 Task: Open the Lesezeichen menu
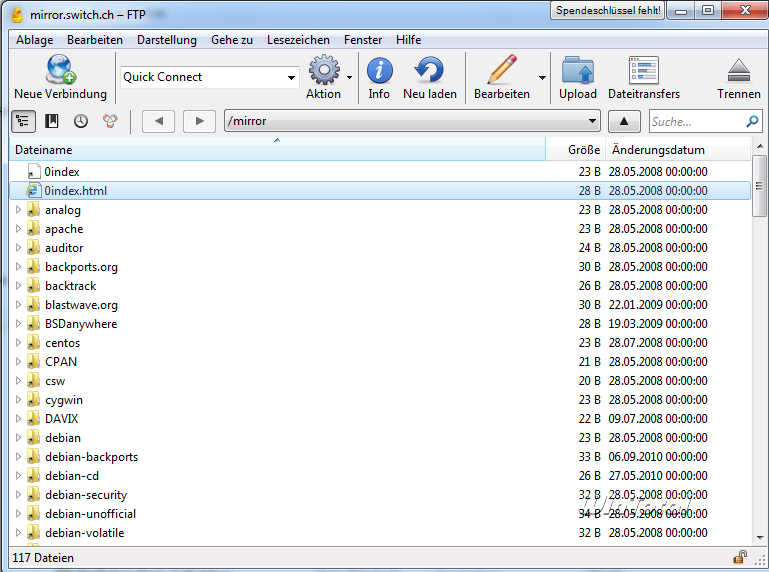click(x=298, y=40)
